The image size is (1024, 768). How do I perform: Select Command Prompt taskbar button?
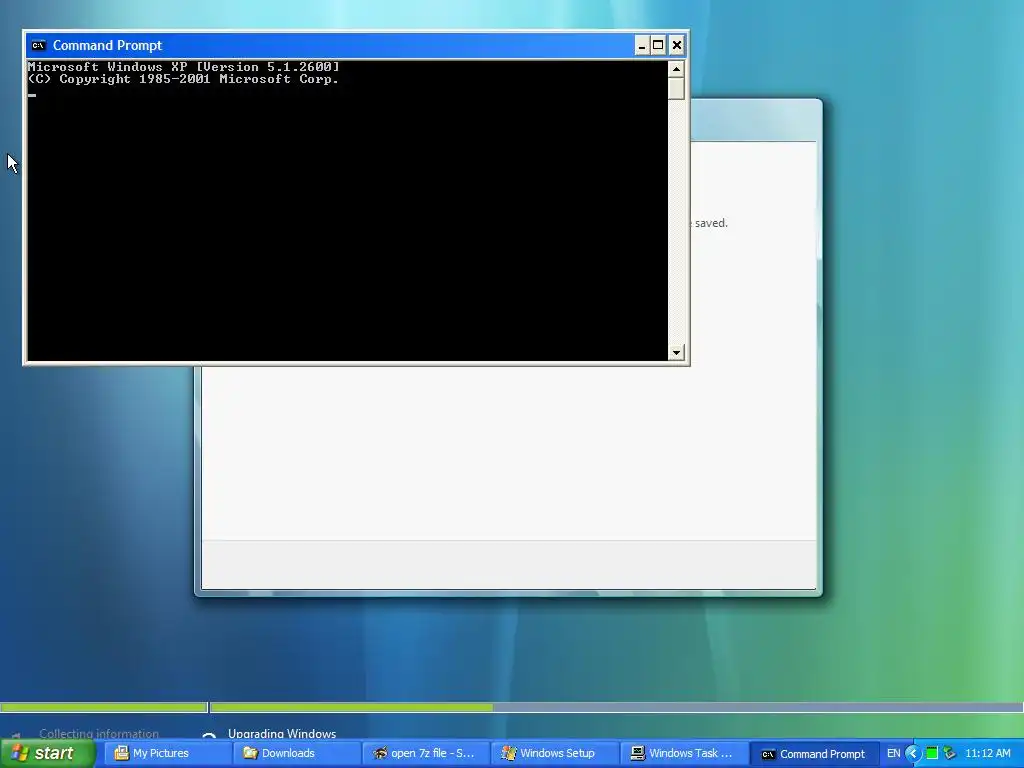[x=813, y=754]
